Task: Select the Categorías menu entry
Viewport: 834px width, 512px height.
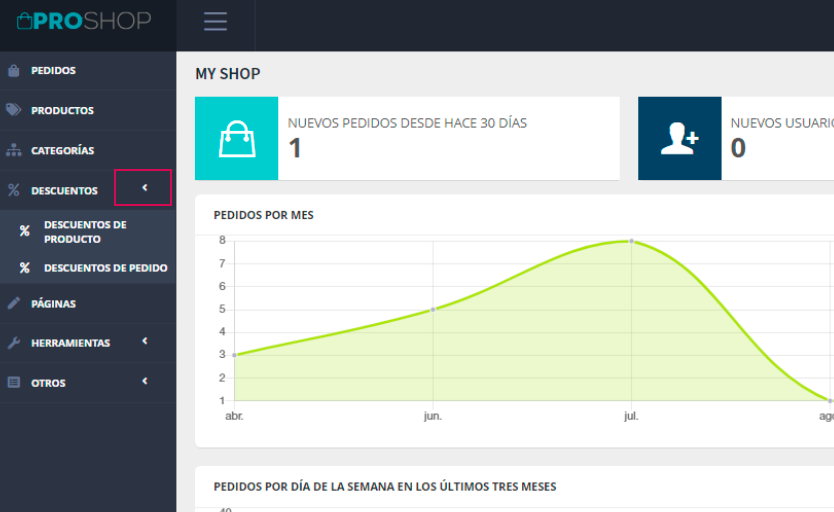Action: point(62,151)
